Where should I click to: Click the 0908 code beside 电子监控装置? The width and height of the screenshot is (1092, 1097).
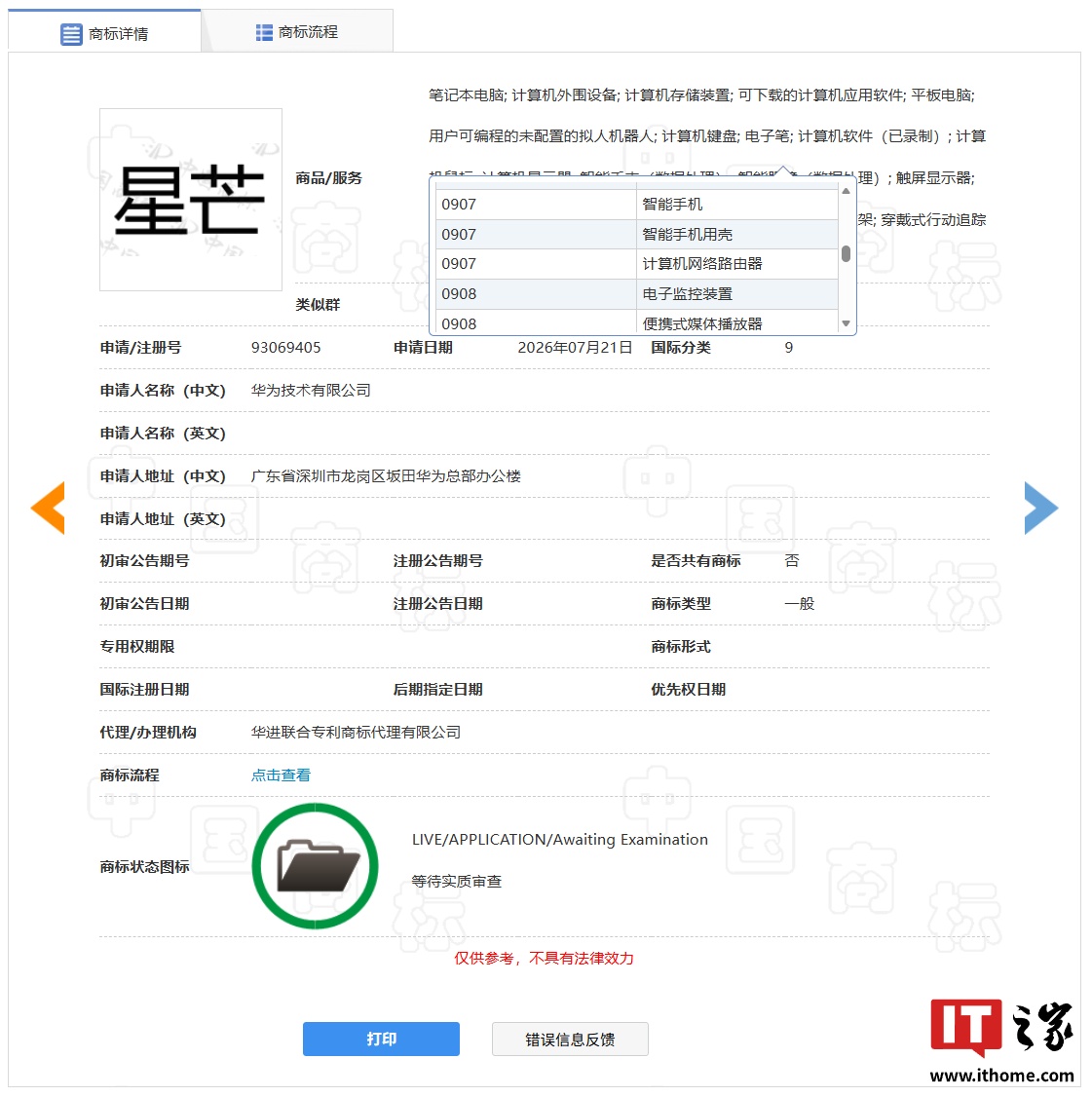point(459,294)
